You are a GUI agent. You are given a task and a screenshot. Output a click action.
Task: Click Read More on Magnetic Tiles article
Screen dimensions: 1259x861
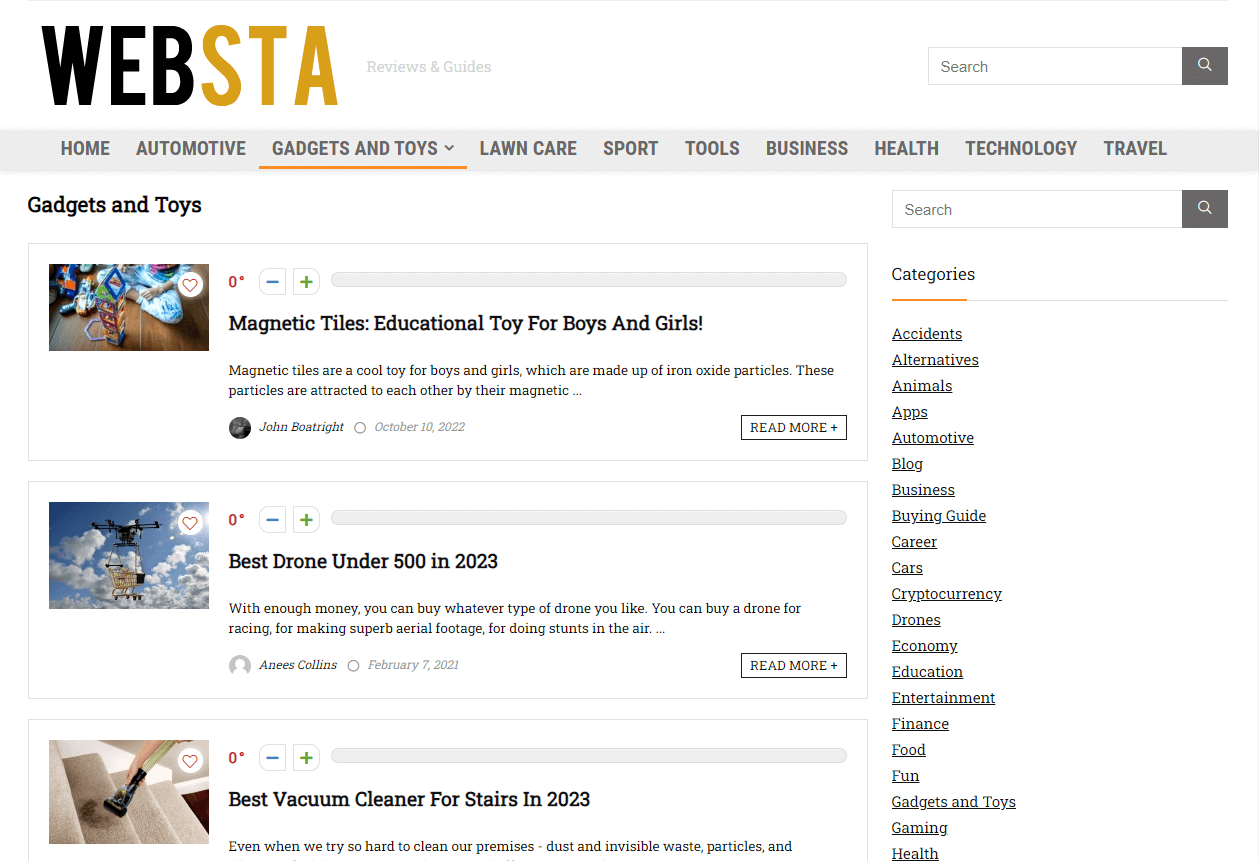click(x=793, y=428)
